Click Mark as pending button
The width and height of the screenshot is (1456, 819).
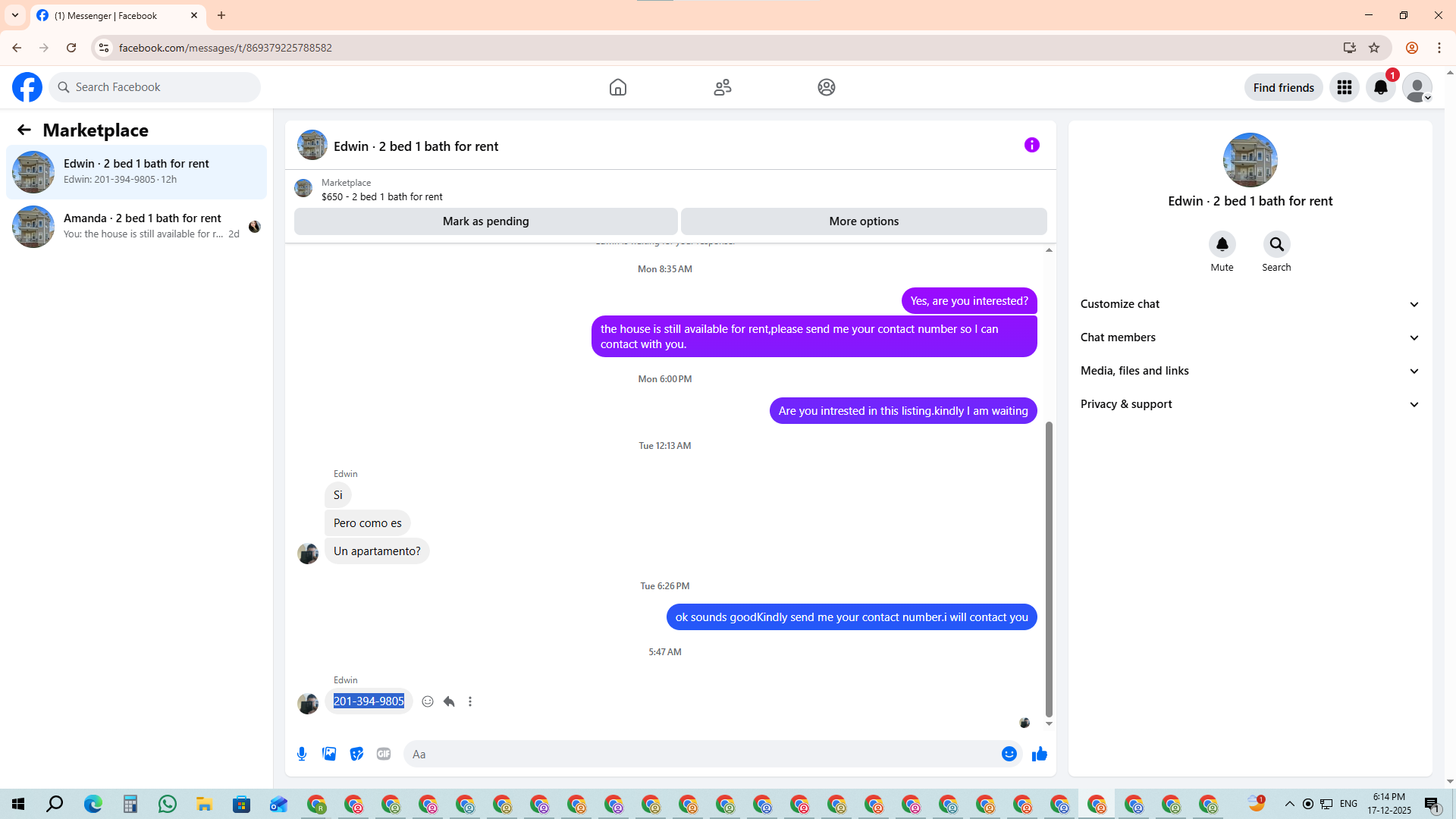pyautogui.click(x=485, y=221)
